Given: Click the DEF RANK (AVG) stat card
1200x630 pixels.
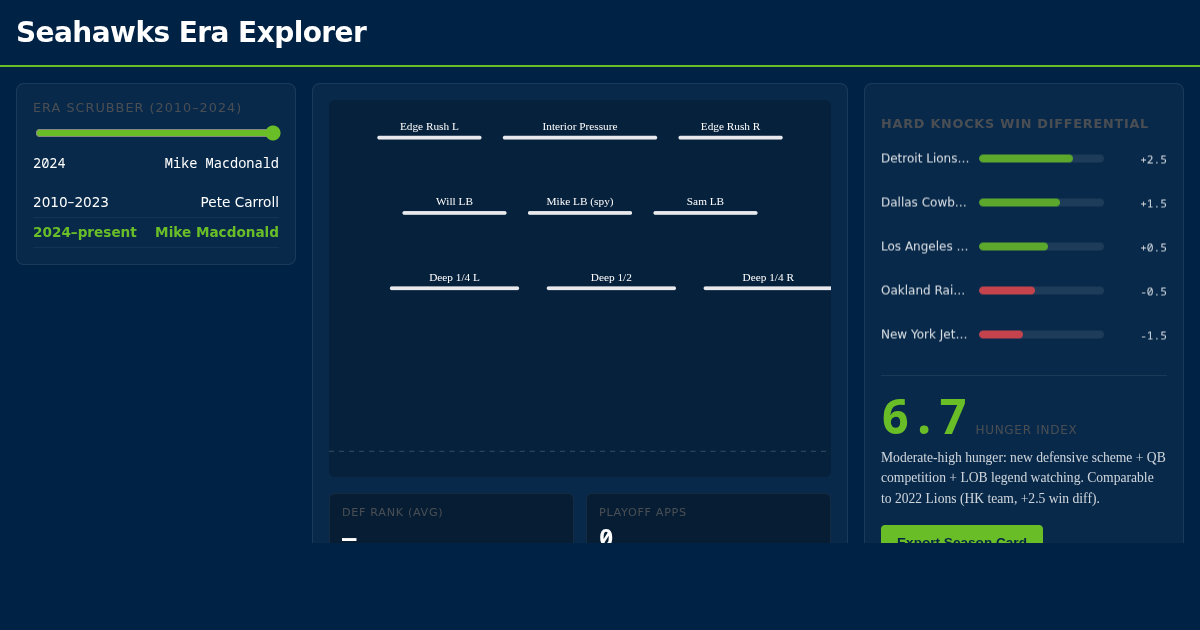Looking at the screenshot, I should (451, 519).
